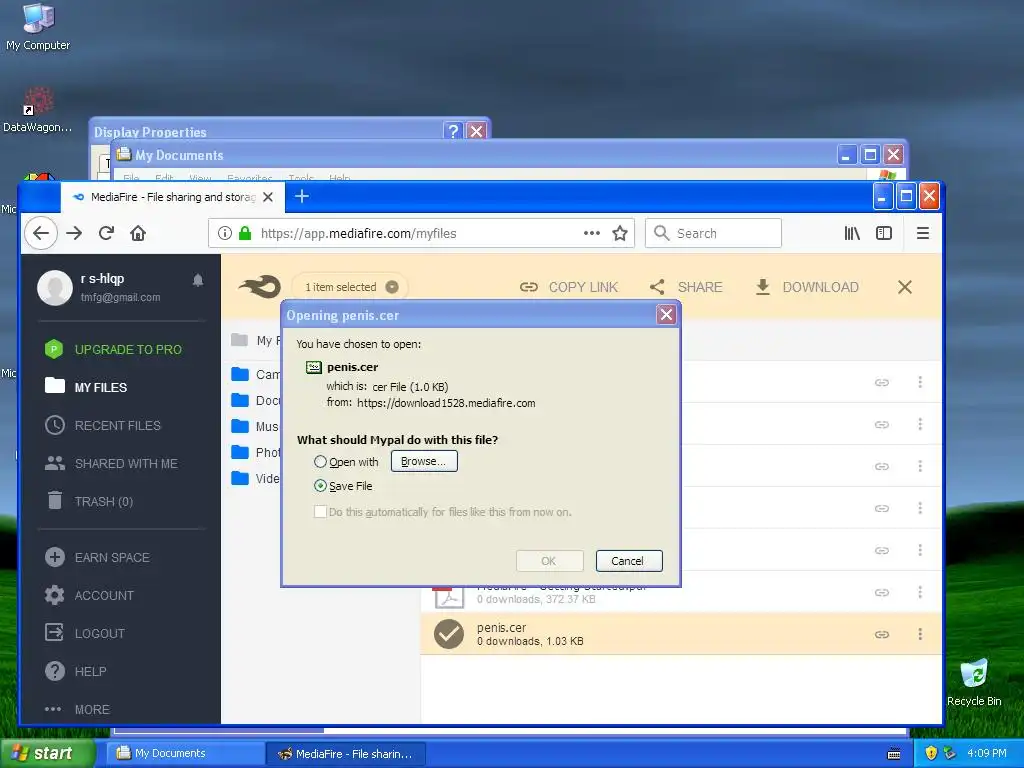
Task: Open three-dot options for the PDF file row
Action: 920,592
